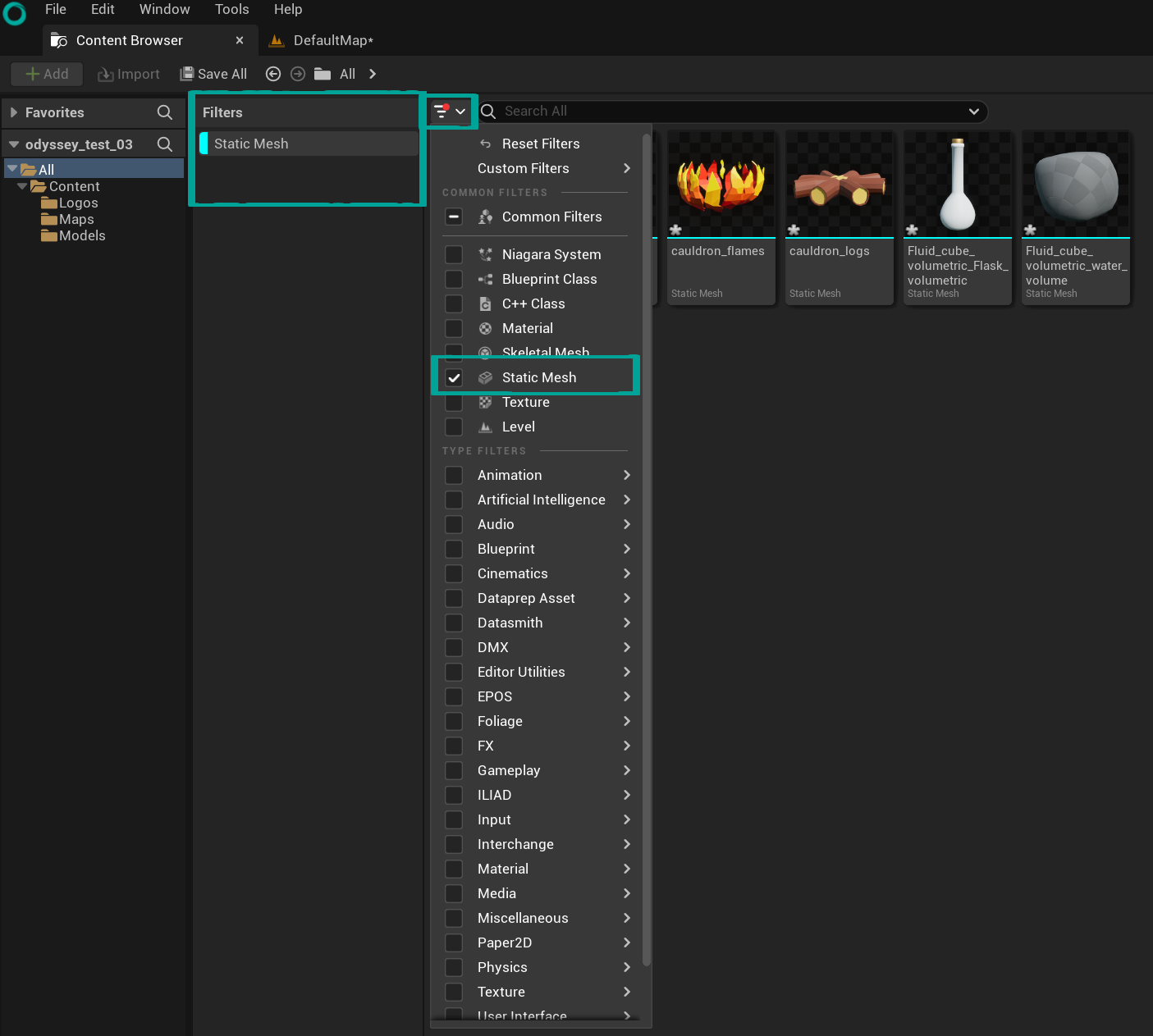This screenshot has width=1153, height=1036.
Task: Click the navigate forward arrow icon
Action: (298, 74)
